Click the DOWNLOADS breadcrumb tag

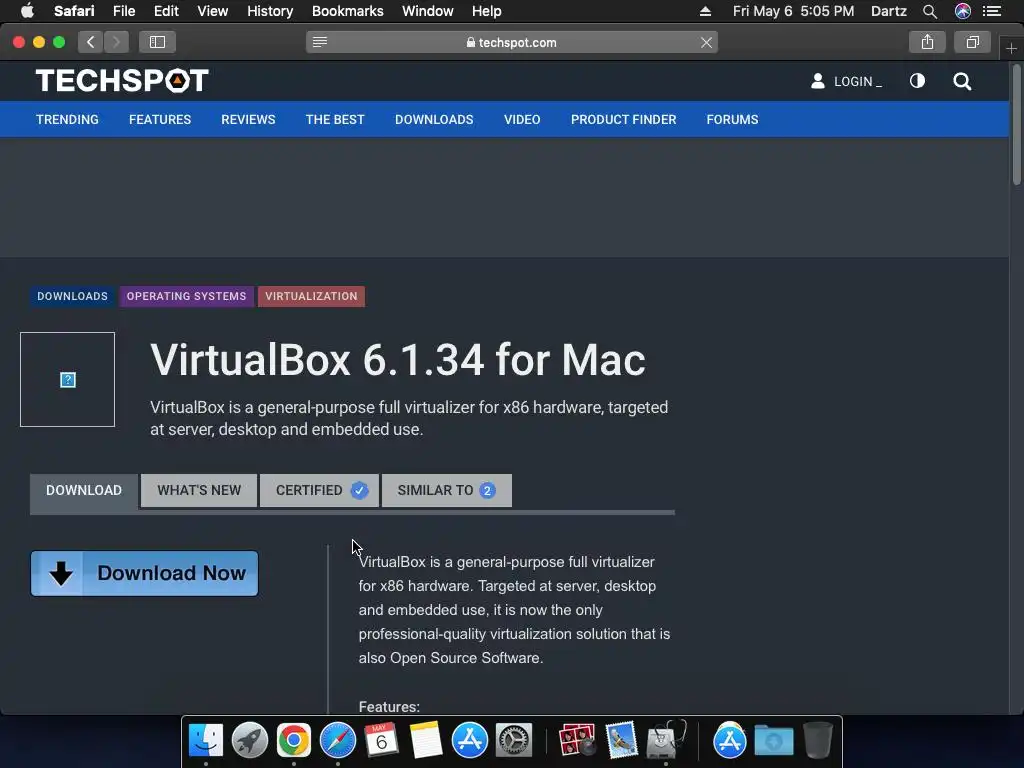[72, 296]
